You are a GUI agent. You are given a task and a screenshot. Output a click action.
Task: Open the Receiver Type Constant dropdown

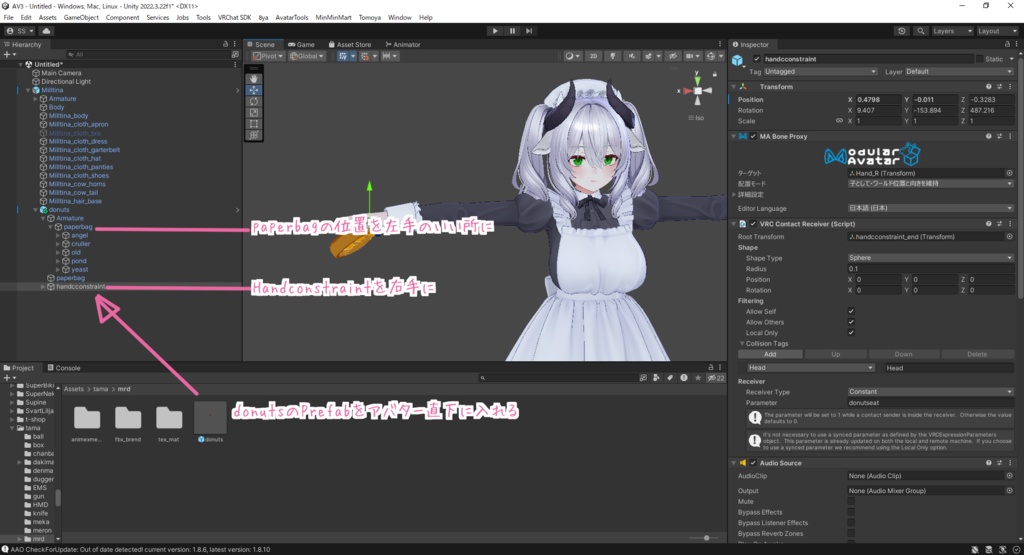click(930, 392)
